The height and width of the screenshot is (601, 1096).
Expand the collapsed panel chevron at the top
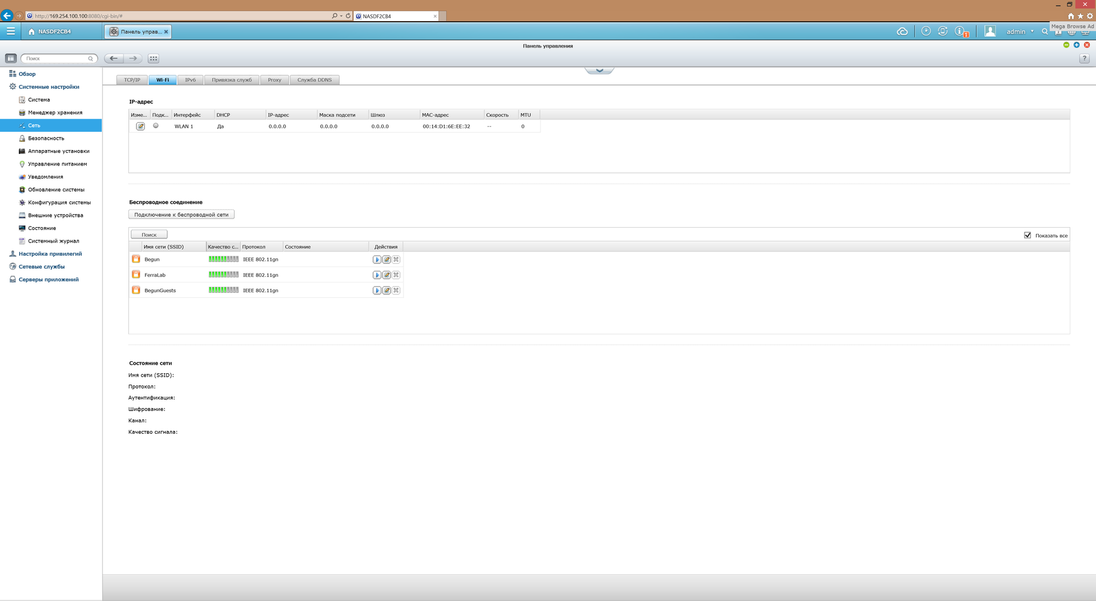(599, 69)
